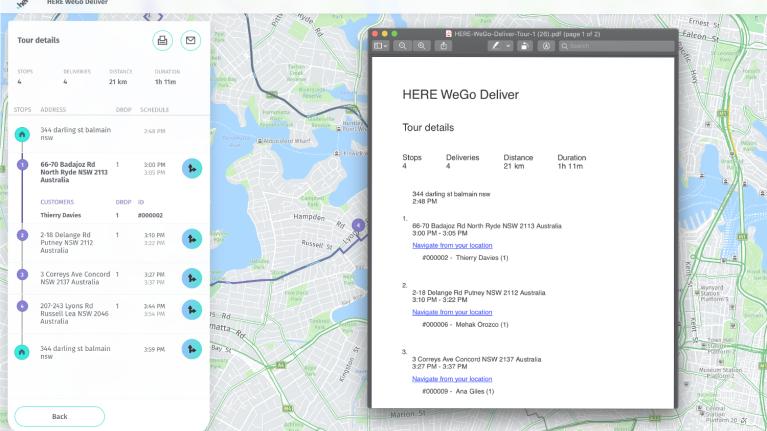Click order ID #000002 in the panel

click(x=150, y=215)
